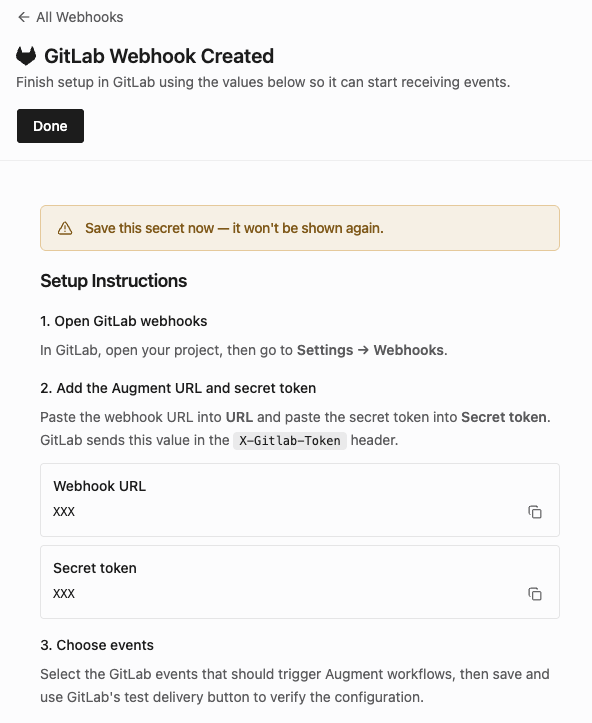Click the Choose events step title
The height and width of the screenshot is (723, 592).
click(x=97, y=645)
